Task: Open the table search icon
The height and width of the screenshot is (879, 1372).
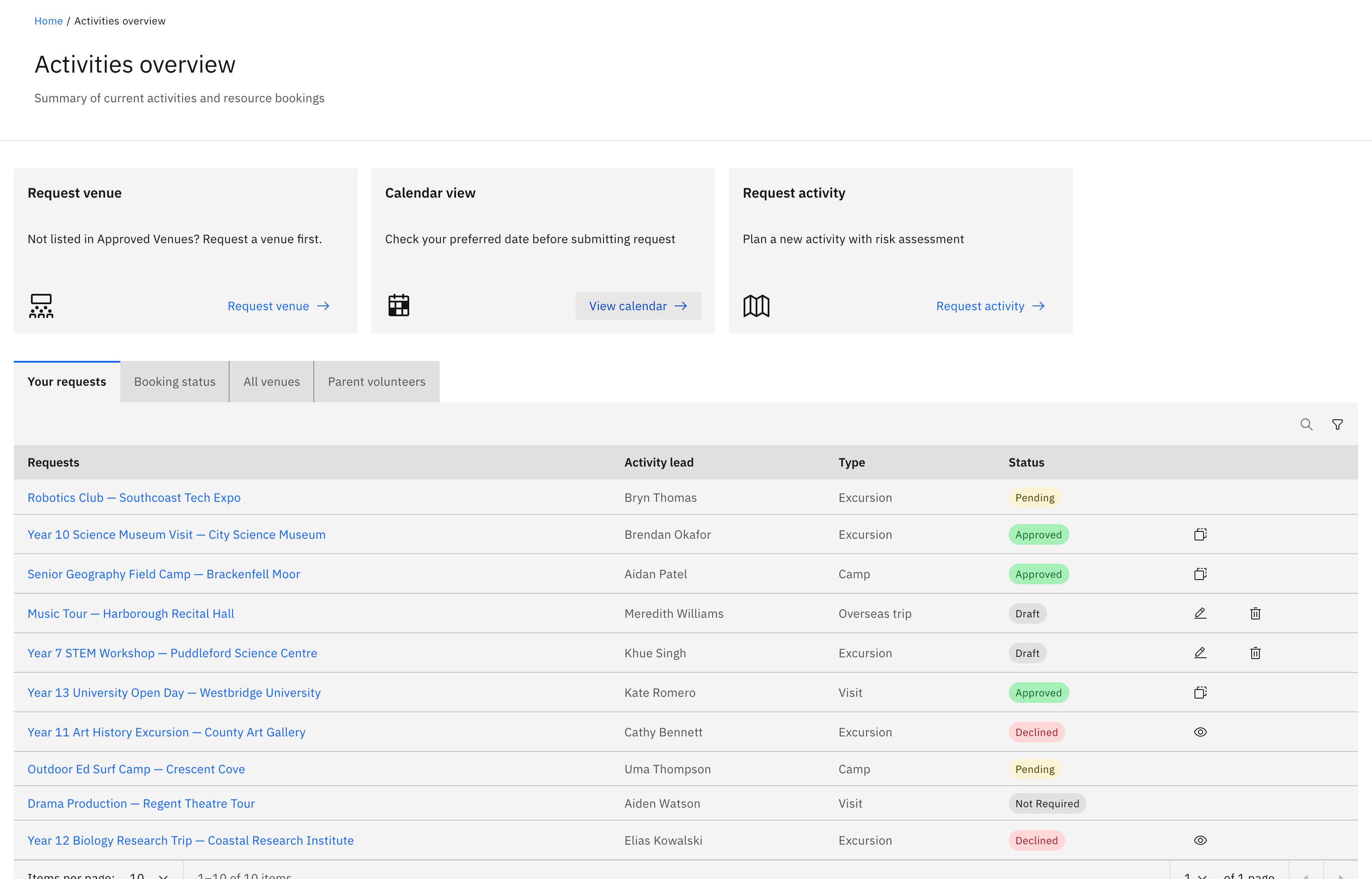Action: tap(1306, 424)
